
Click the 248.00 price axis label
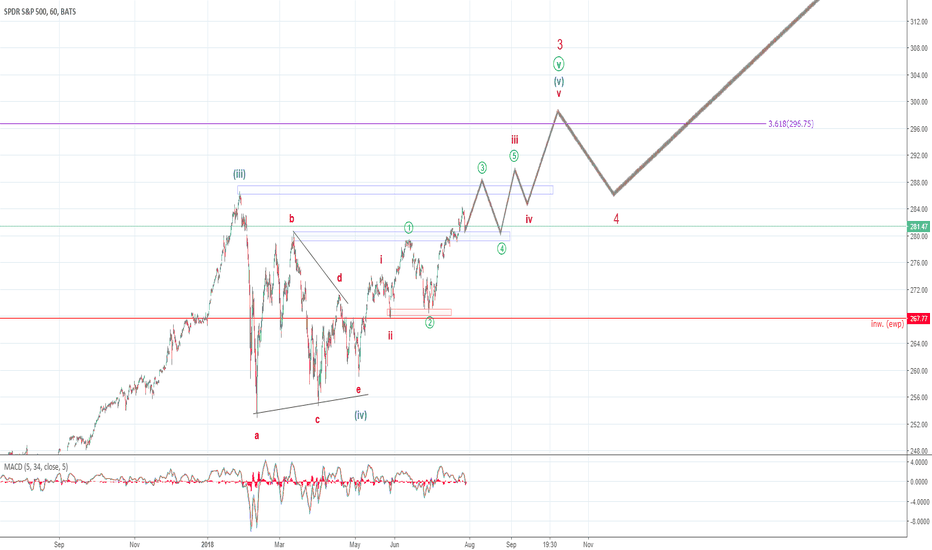(x=919, y=451)
